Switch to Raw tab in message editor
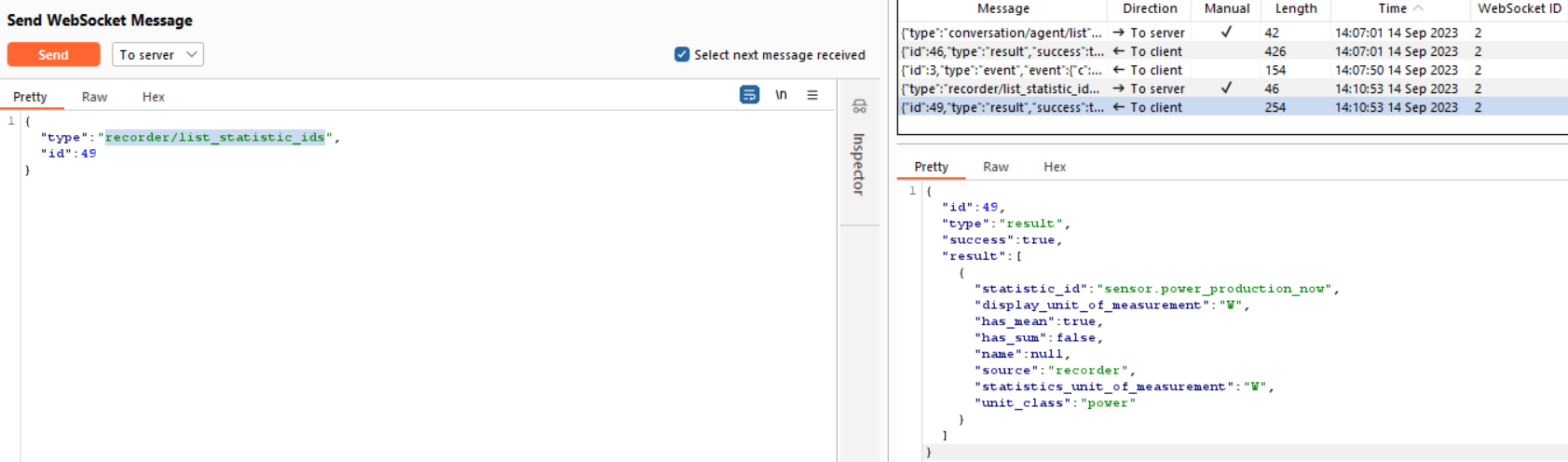 coord(94,97)
